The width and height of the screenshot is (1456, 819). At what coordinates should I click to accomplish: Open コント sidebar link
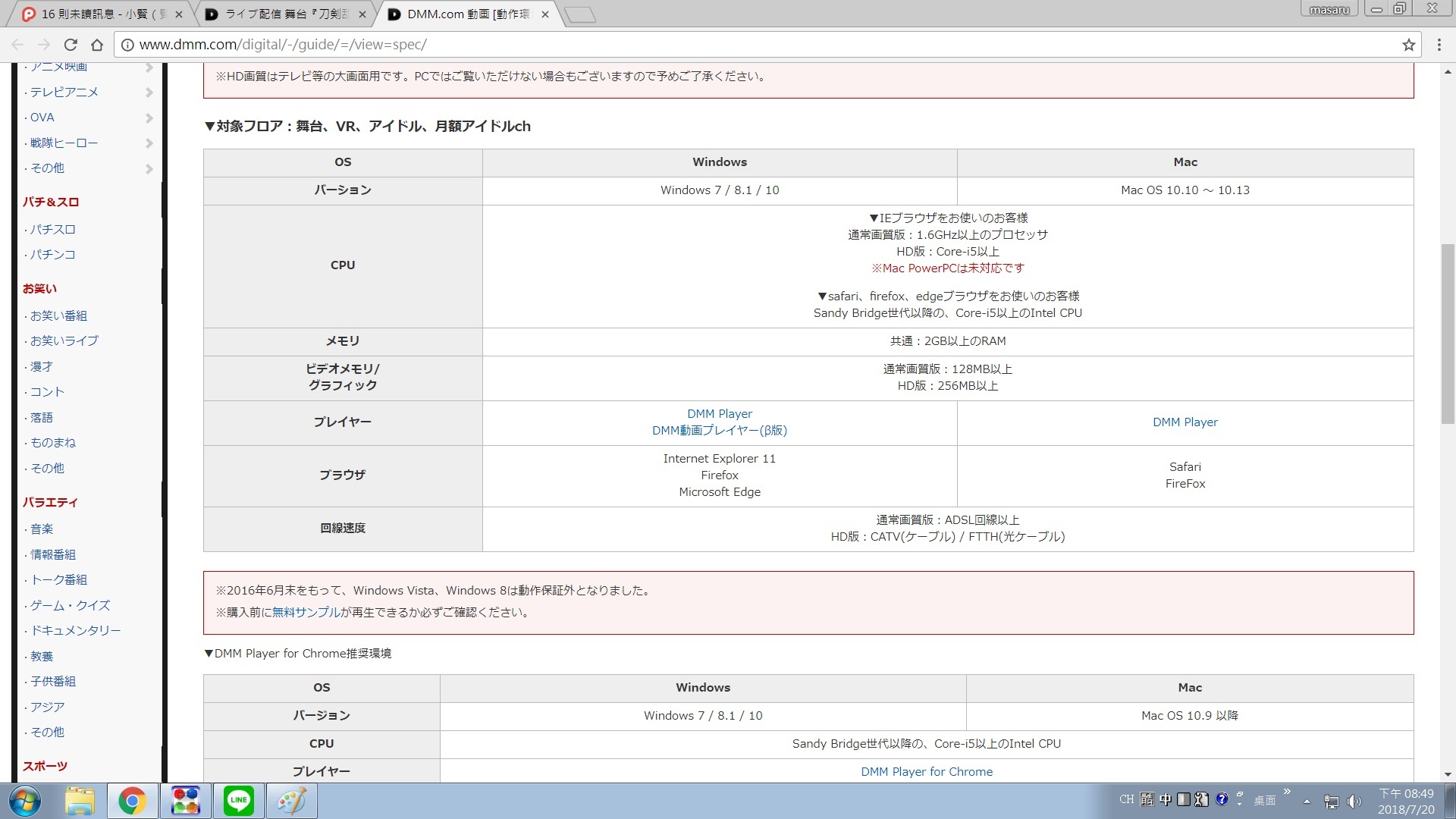[47, 391]
